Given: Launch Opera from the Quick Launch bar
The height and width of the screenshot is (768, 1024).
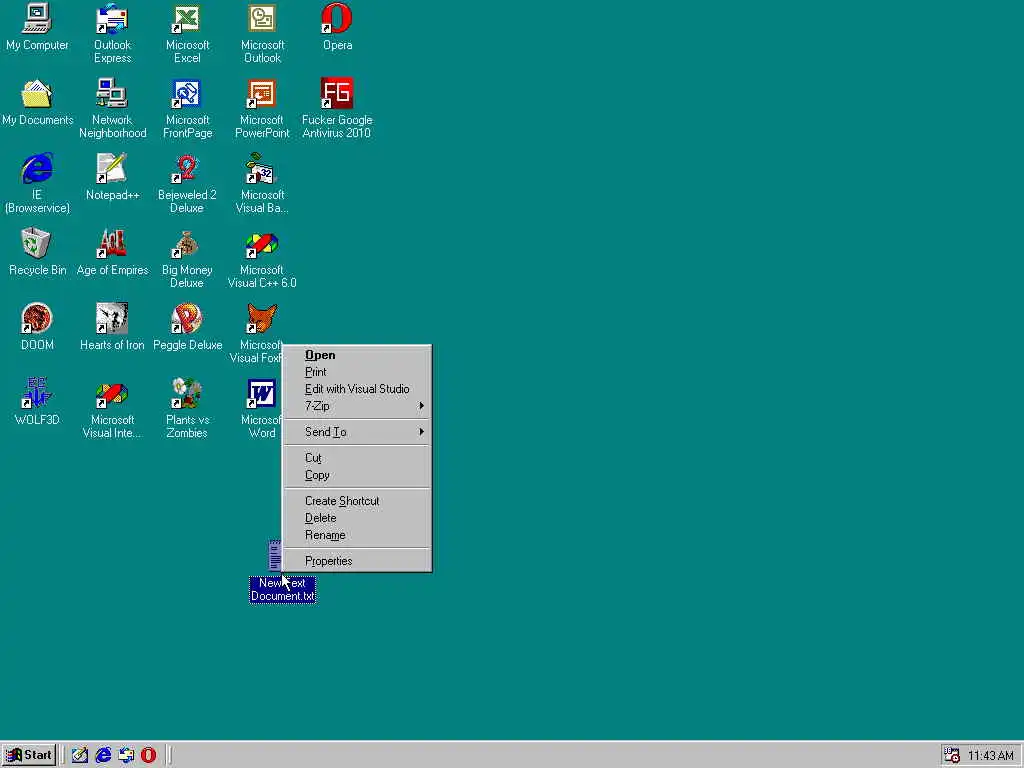Looking at the screenshot, I should [x=149, y=755].
